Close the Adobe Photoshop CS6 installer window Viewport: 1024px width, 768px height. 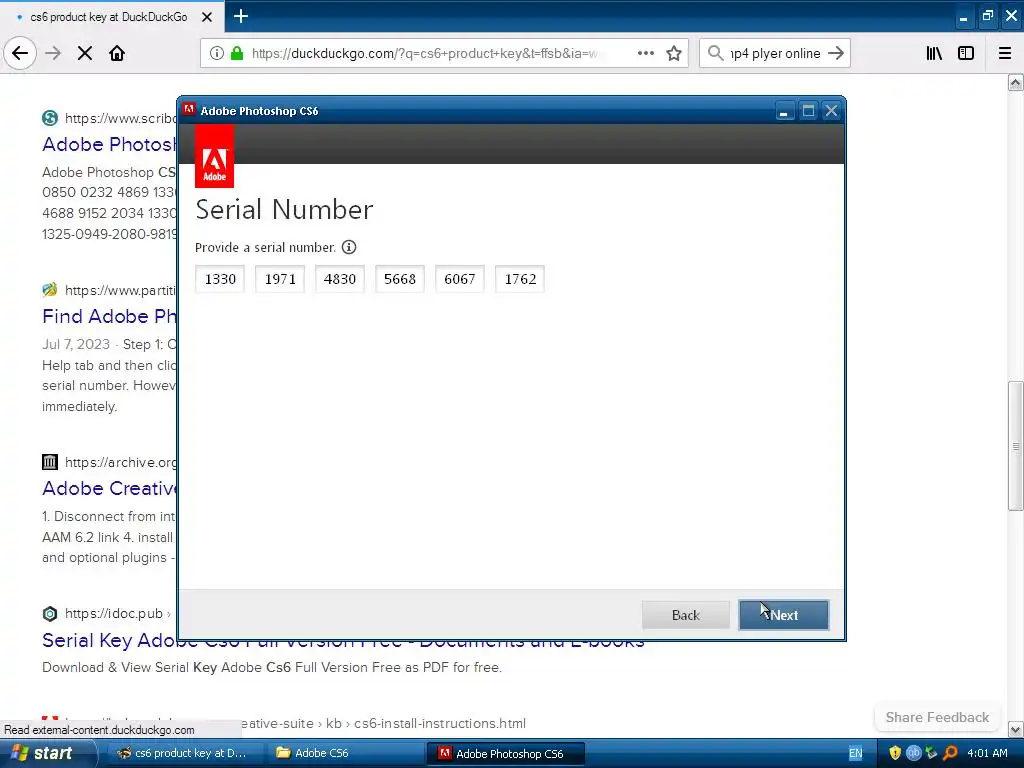click(x=831, y=111)
